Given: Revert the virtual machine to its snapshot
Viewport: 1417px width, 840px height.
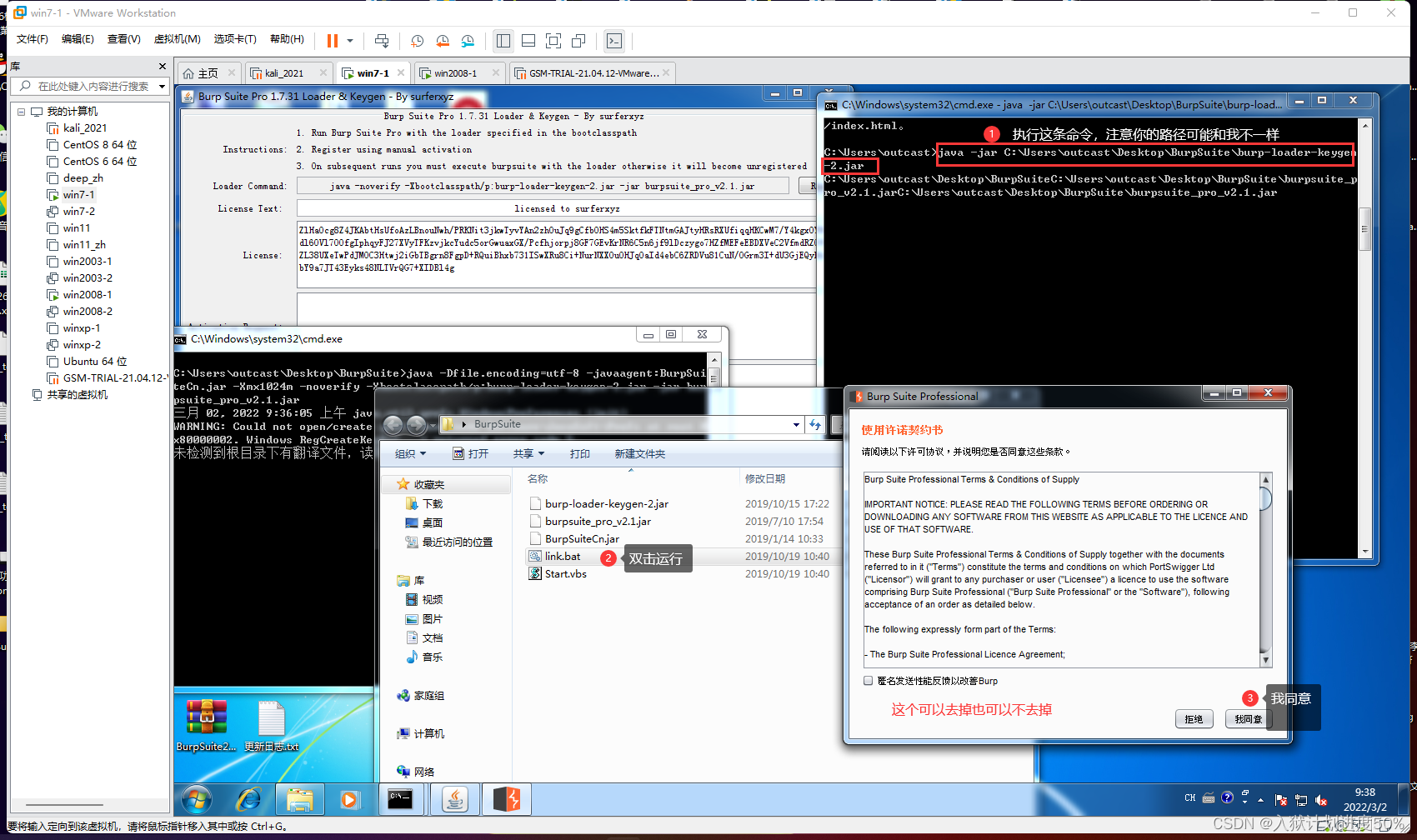Looking at the screenshot, I should pyautogui.click(x=443, y=41).
